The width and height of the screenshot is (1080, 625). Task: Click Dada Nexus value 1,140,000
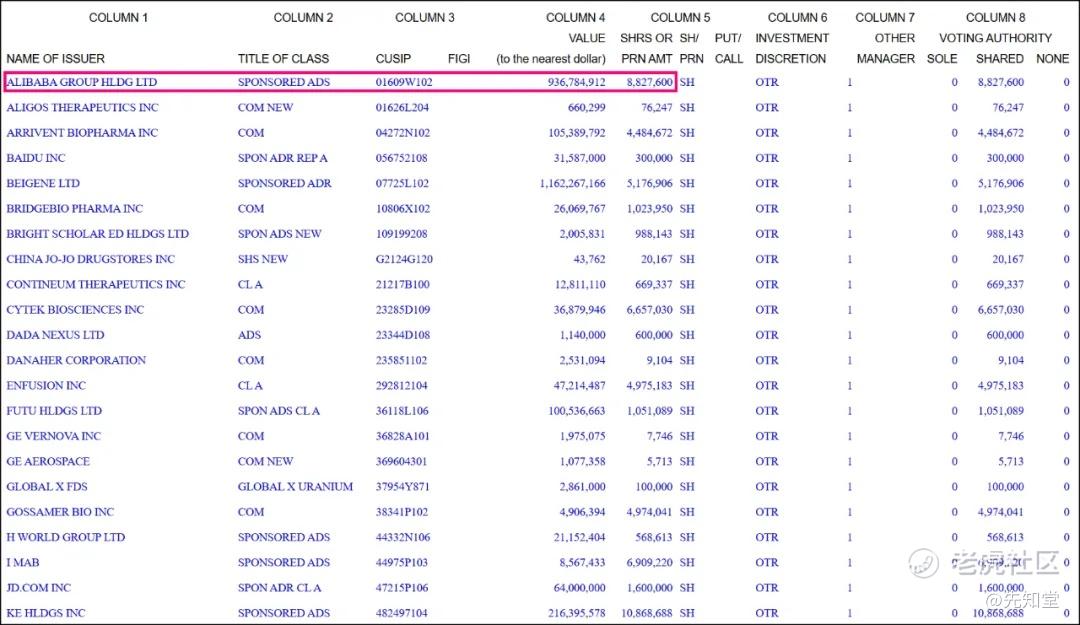[583, 335]
